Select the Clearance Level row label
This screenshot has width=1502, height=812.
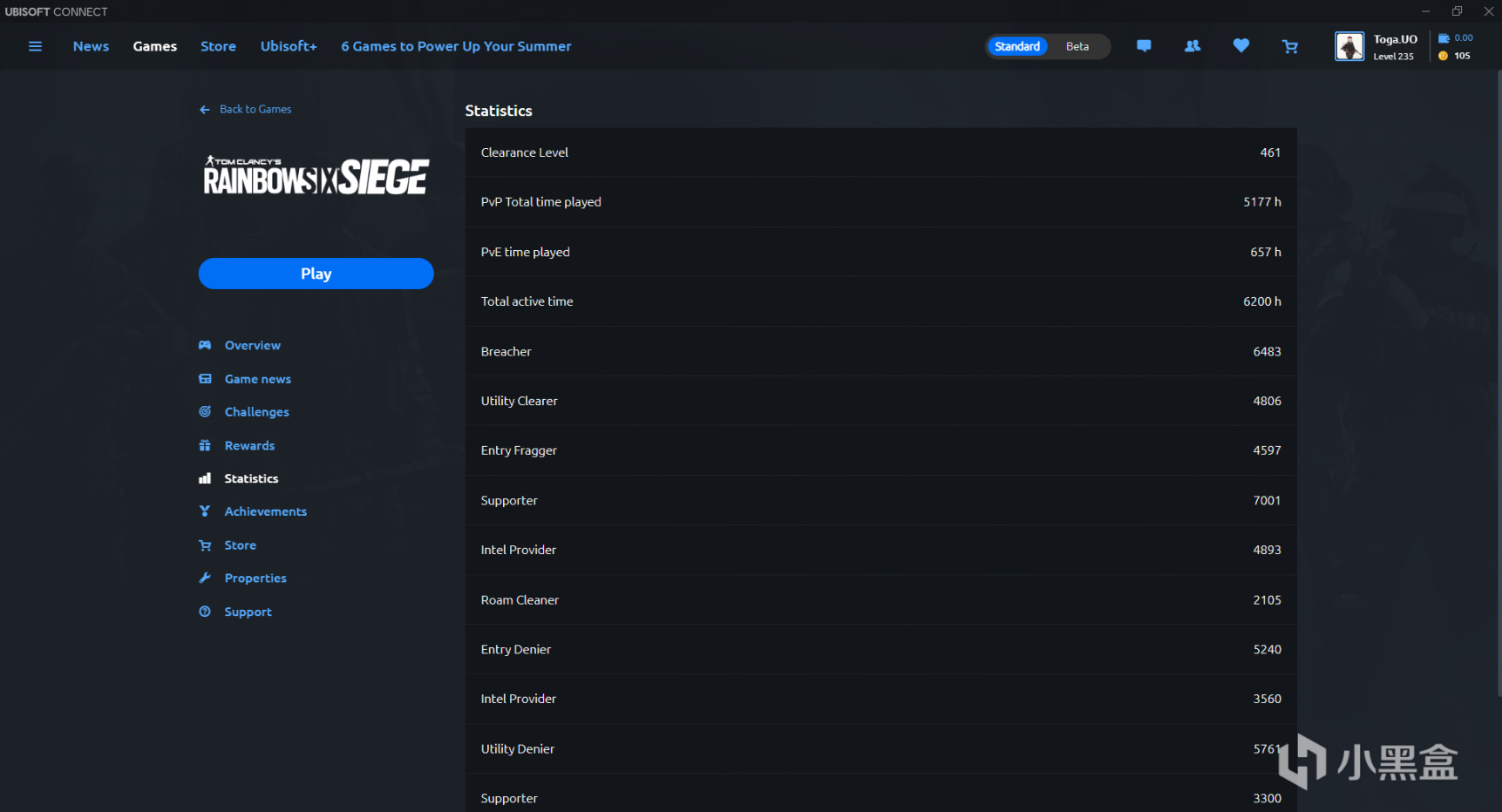(x=525, y=152)
